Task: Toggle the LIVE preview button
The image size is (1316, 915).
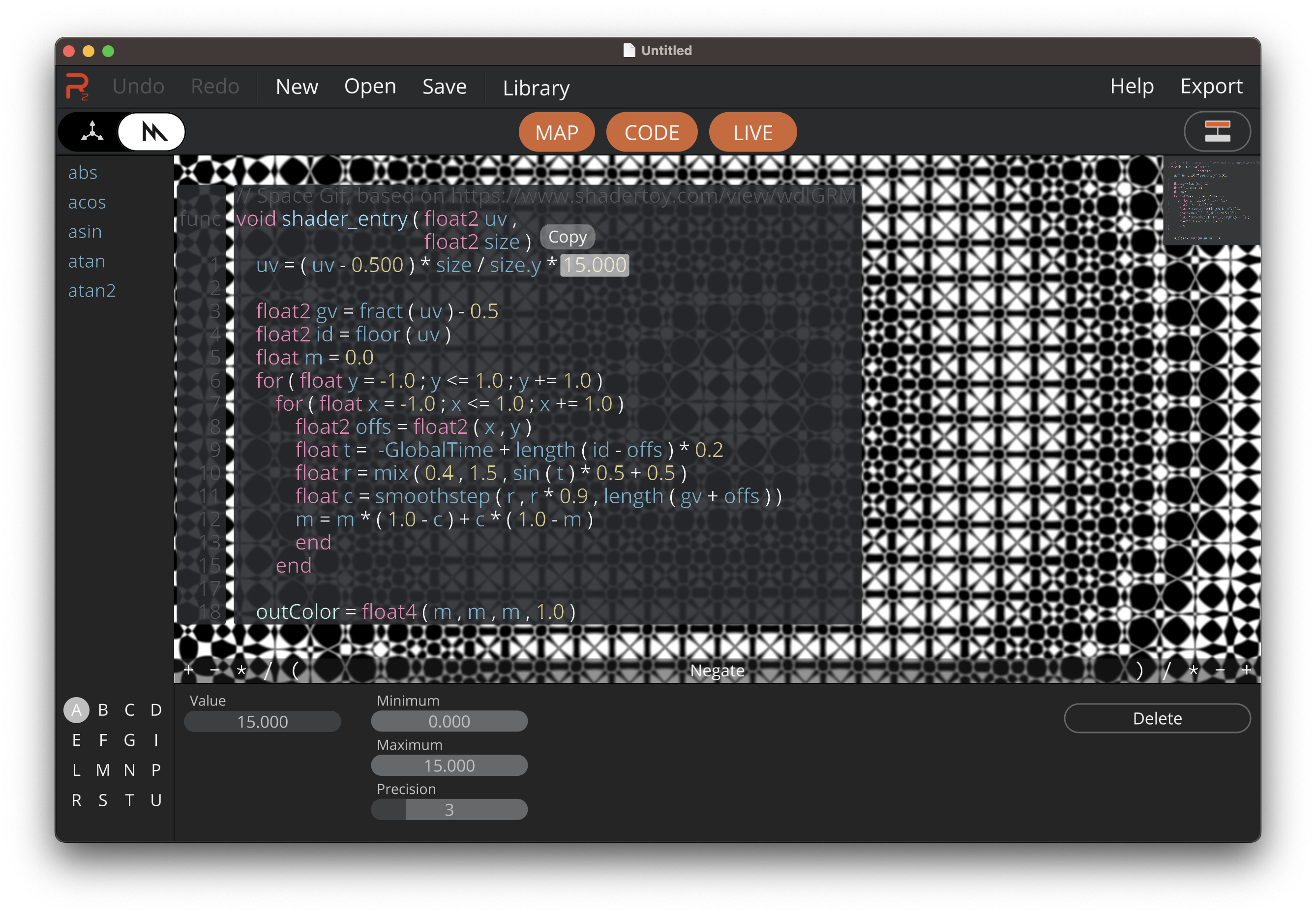Action: 752,133
